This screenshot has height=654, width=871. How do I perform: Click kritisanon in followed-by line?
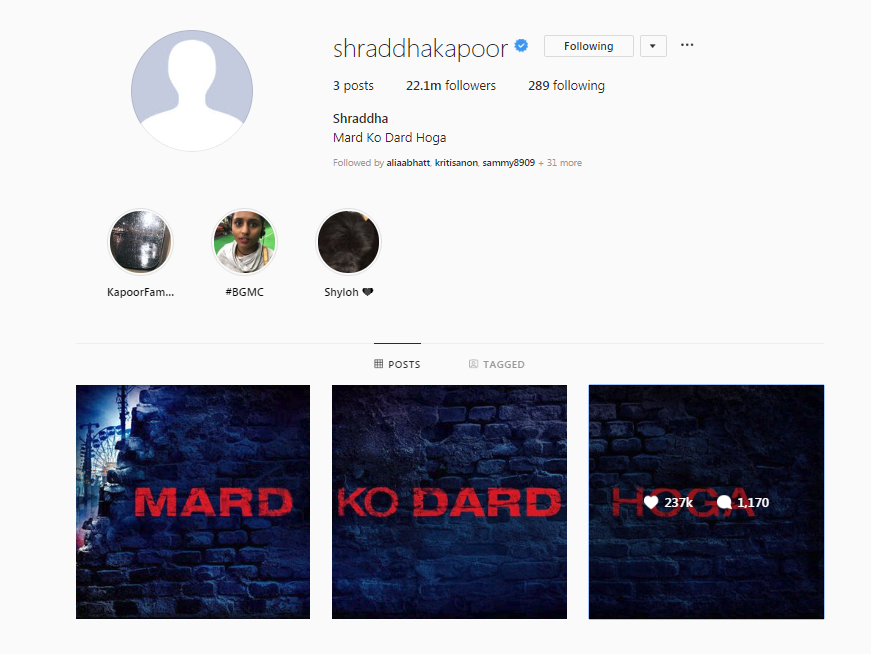[456, 163]
